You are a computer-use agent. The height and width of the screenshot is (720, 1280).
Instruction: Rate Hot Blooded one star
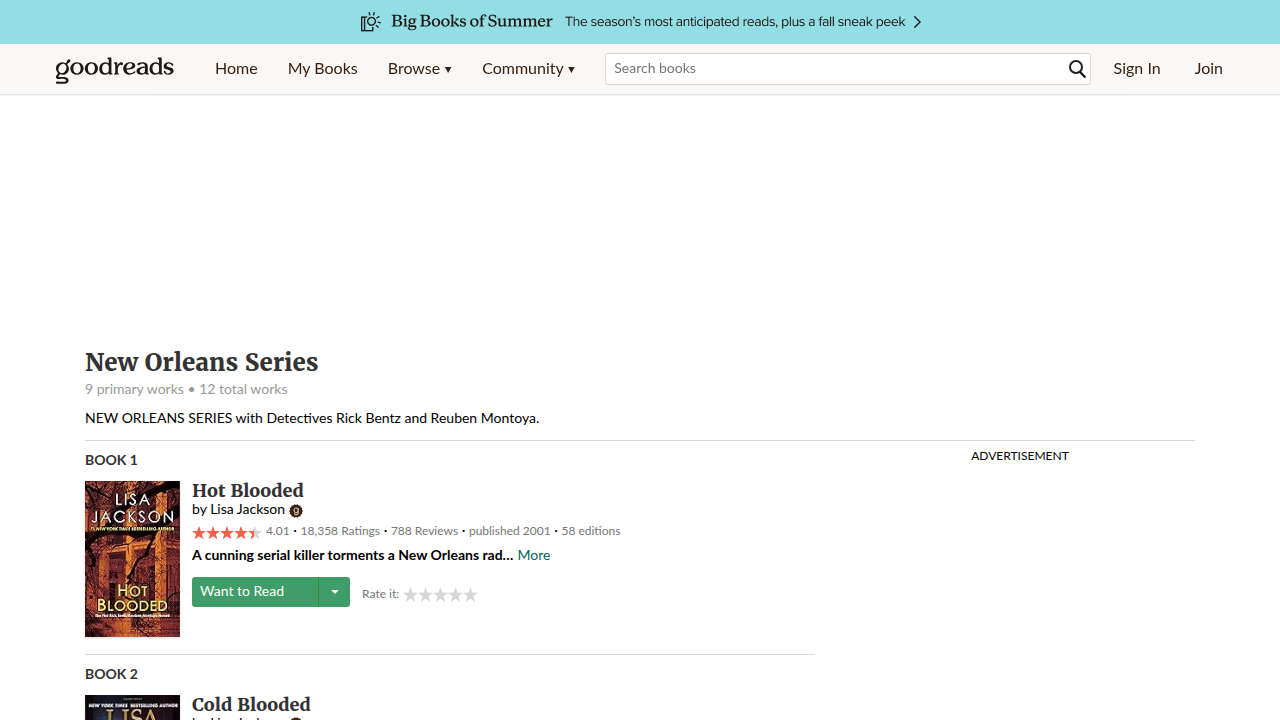pos(410,595)
